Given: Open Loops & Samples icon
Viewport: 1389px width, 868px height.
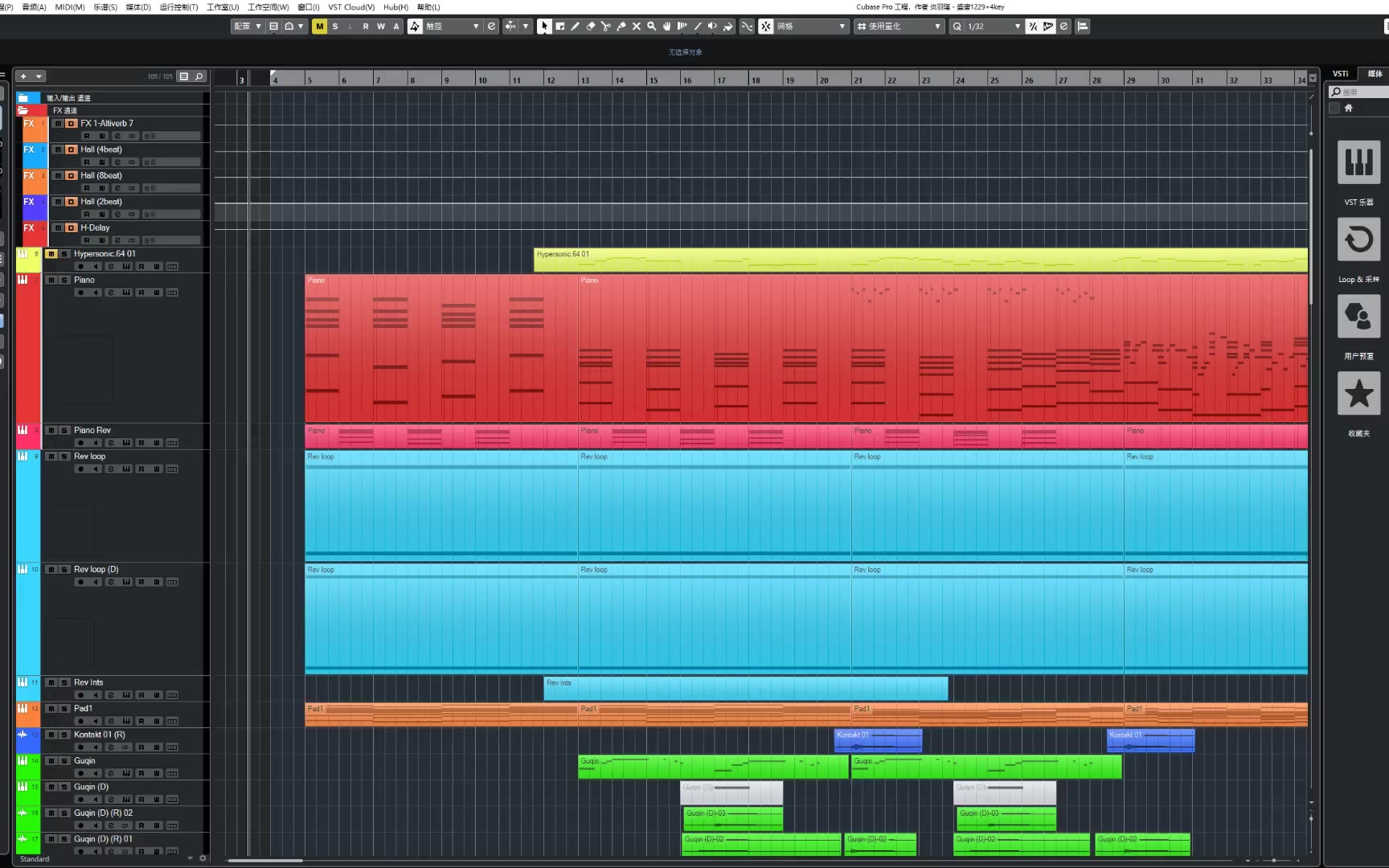Looking at the screenshot, I should 1358,240.
